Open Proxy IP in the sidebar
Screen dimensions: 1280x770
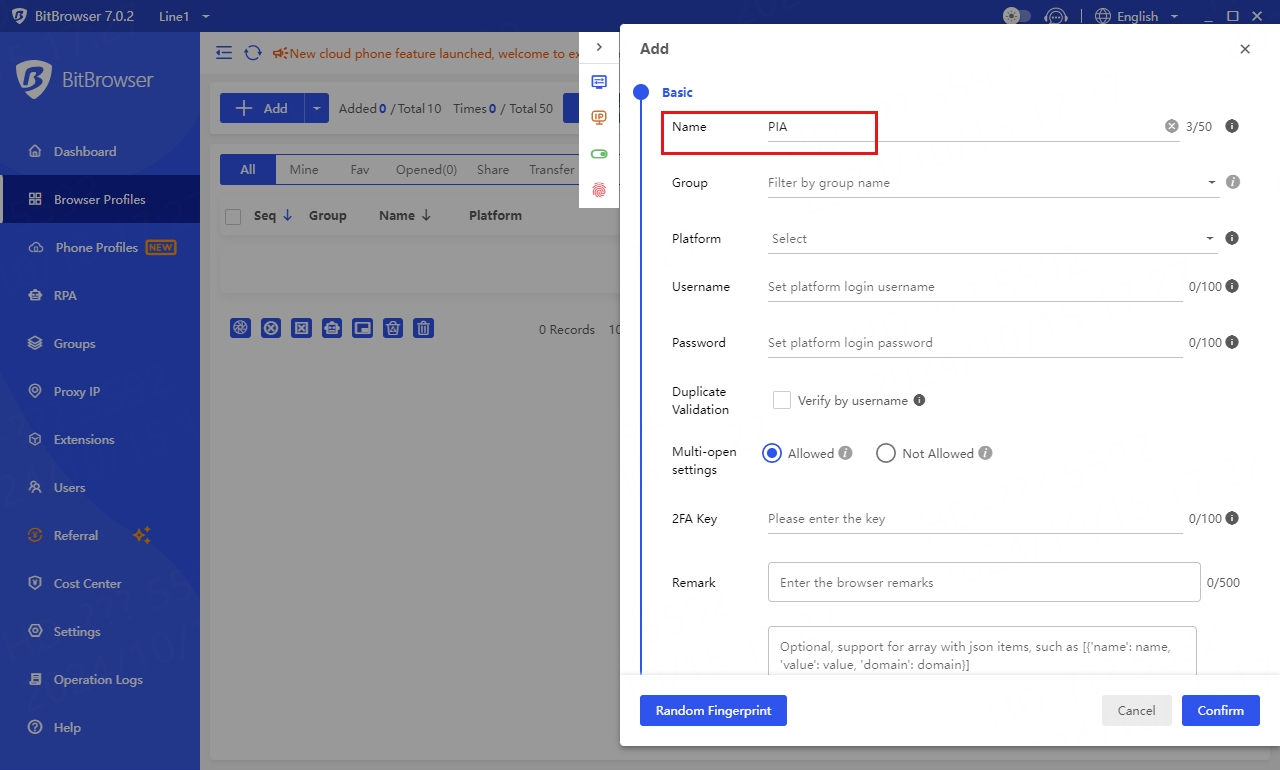[x=77, y=391]
